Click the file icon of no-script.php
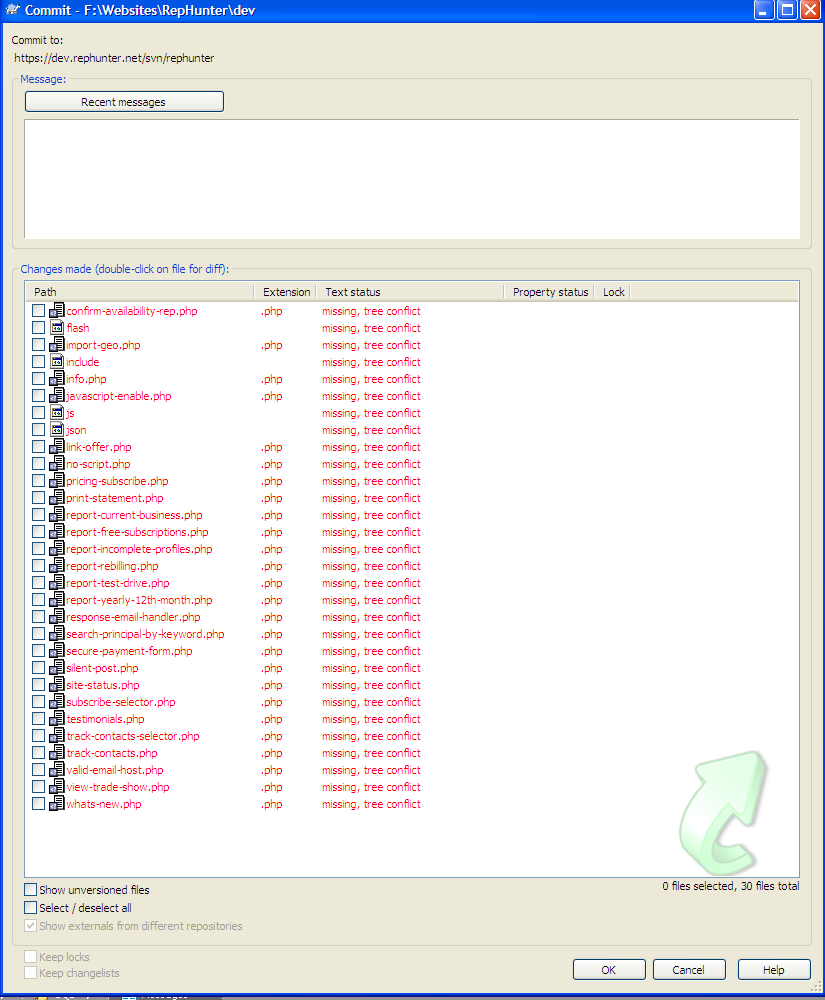 click(x=57, y=464)
